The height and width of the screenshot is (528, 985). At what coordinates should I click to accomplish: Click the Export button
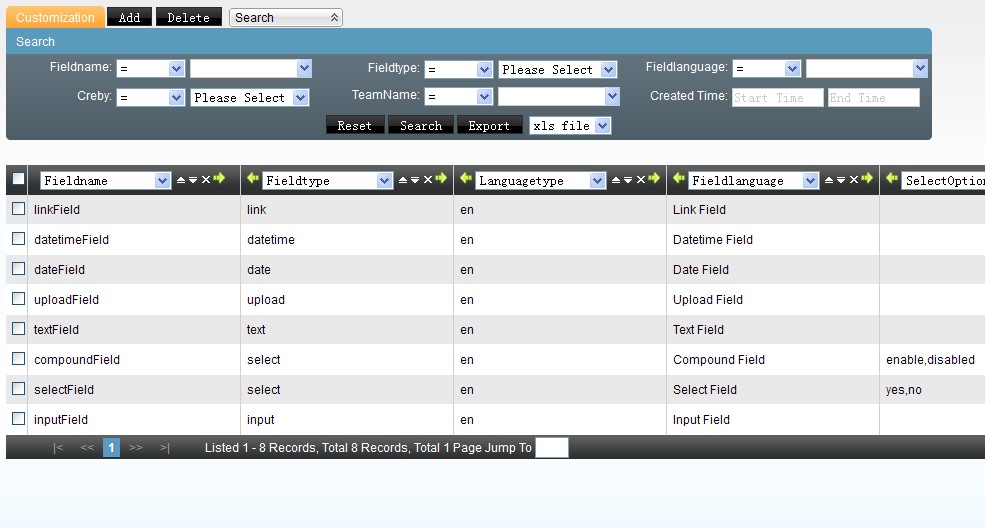(x=489, y=126)
